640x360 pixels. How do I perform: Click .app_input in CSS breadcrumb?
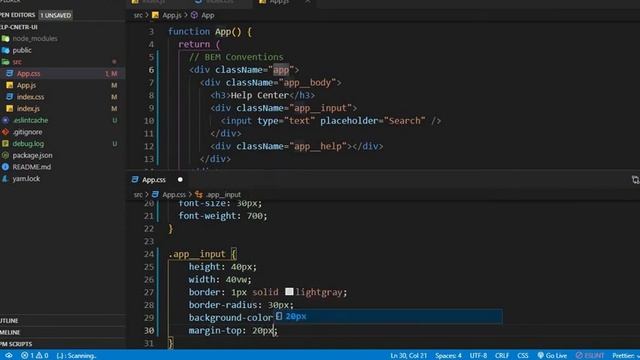[224, 195]
